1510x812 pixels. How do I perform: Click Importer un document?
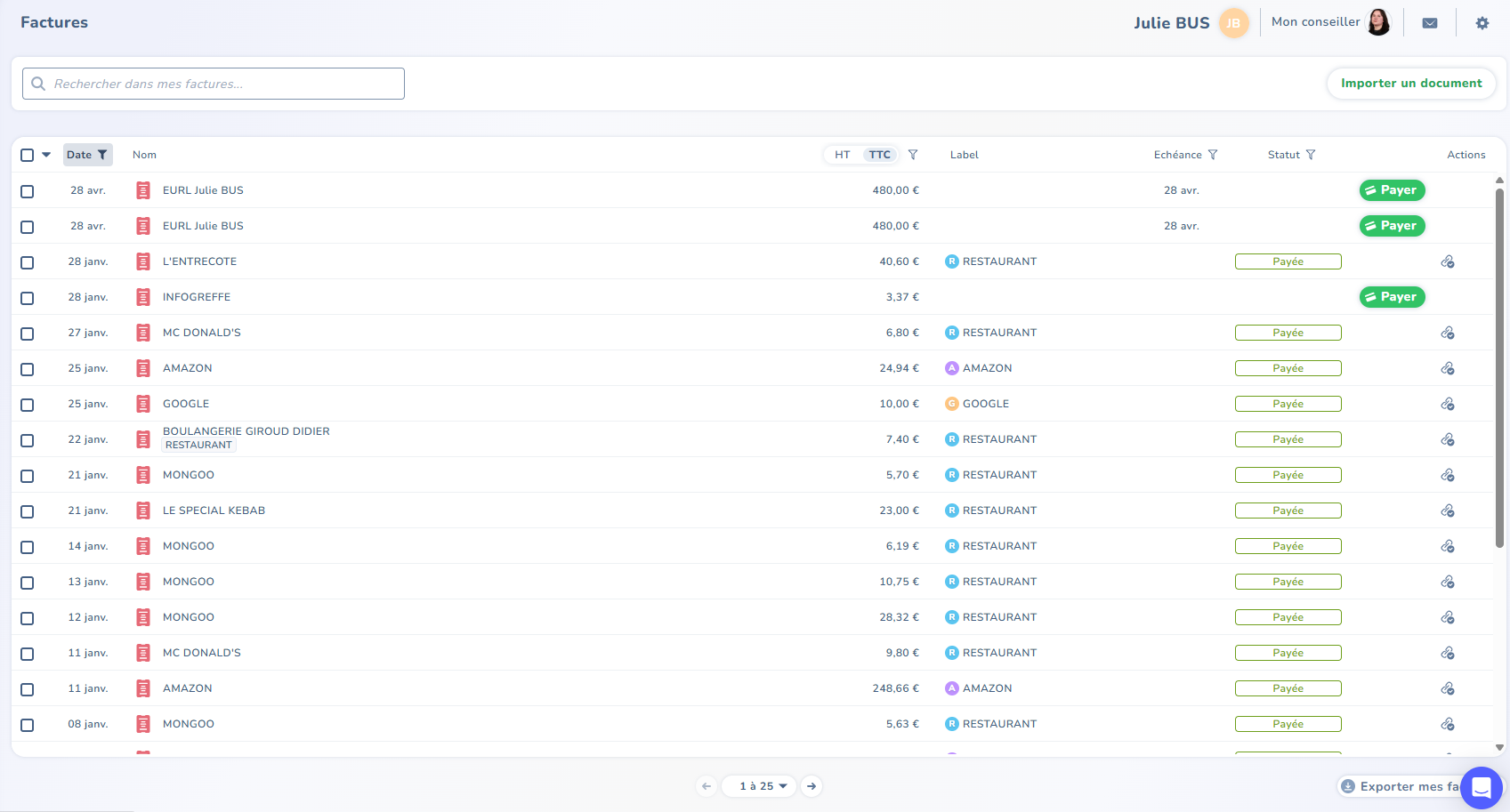tap(1411, 84)
